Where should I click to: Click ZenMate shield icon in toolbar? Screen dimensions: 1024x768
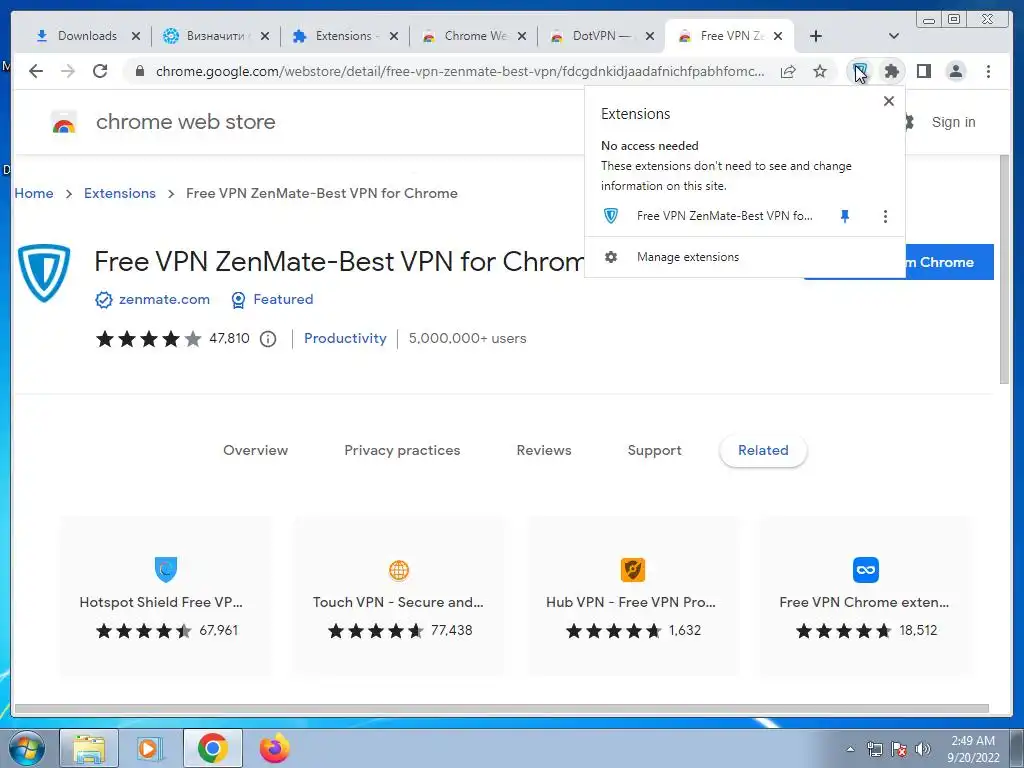click(x=860, y=71)
